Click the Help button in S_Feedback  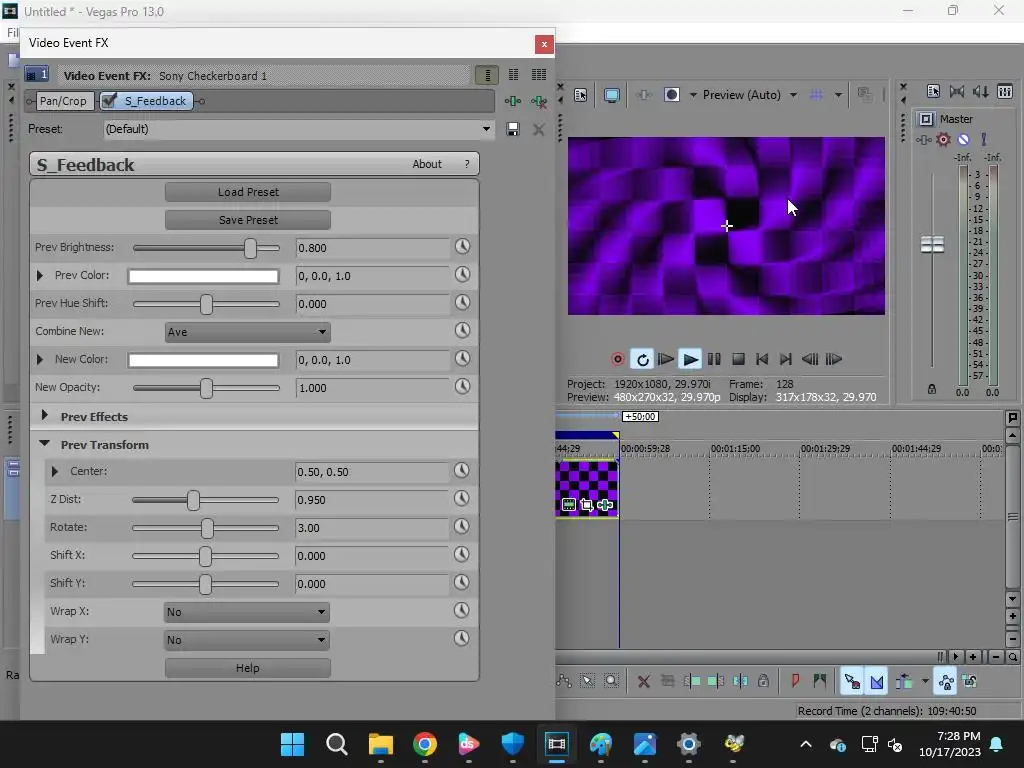pos(248,668)
